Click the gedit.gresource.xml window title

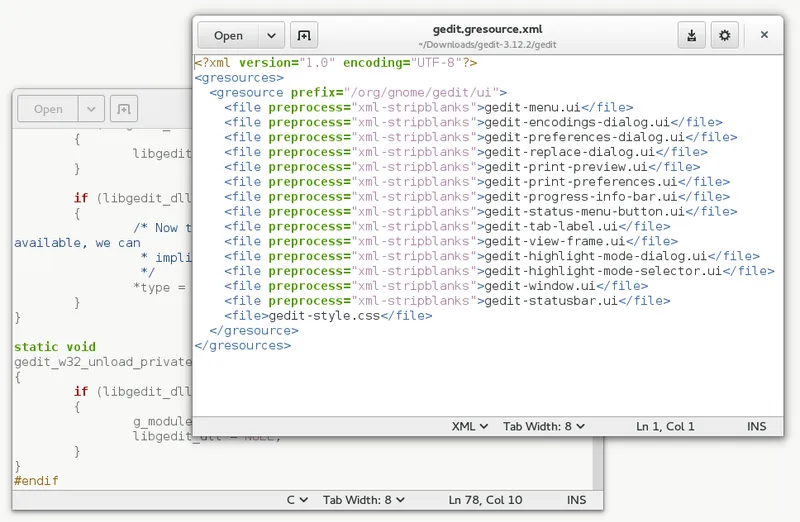click(487, 29)
